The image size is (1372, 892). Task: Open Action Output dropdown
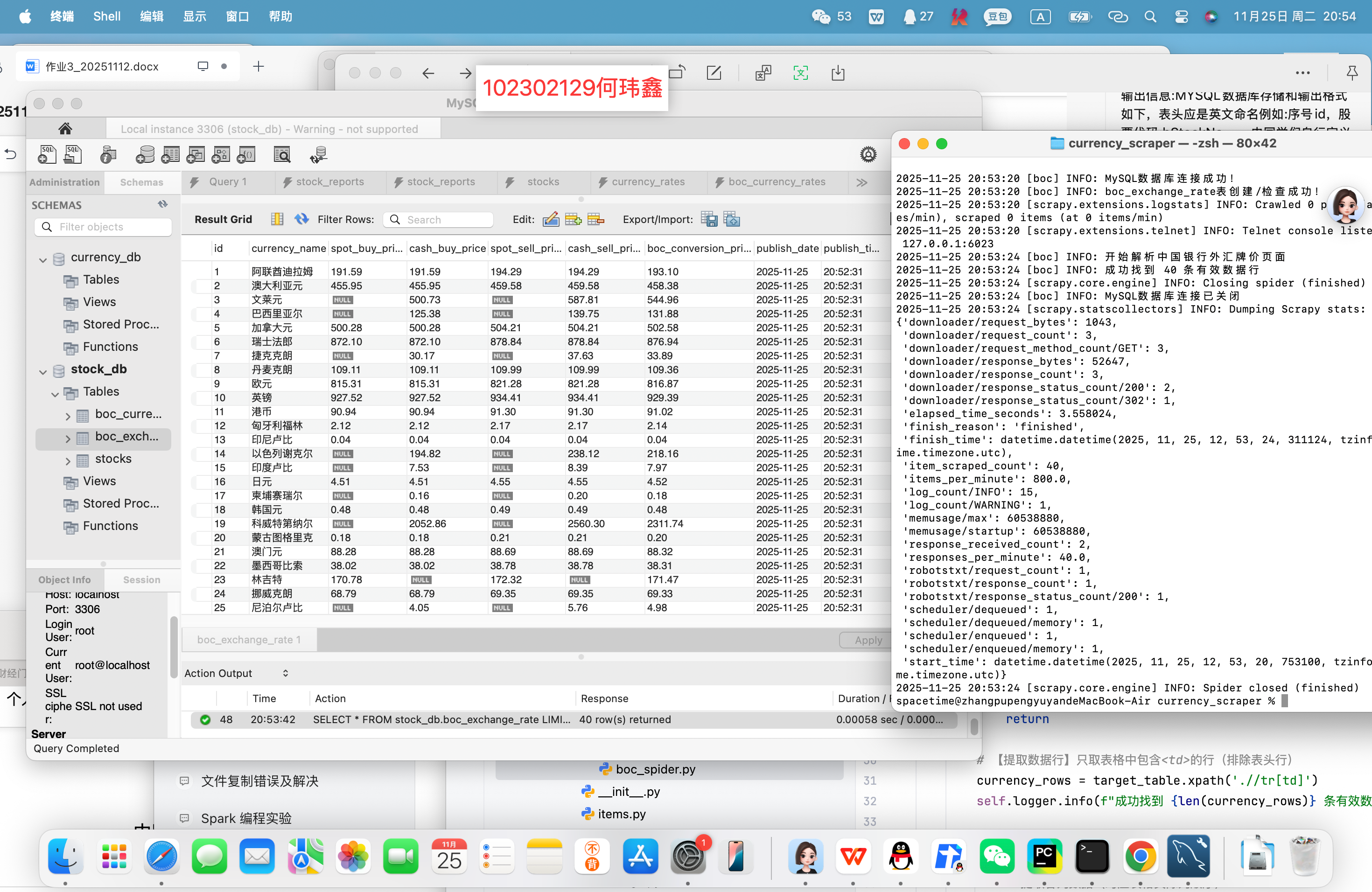click(285, 673)
